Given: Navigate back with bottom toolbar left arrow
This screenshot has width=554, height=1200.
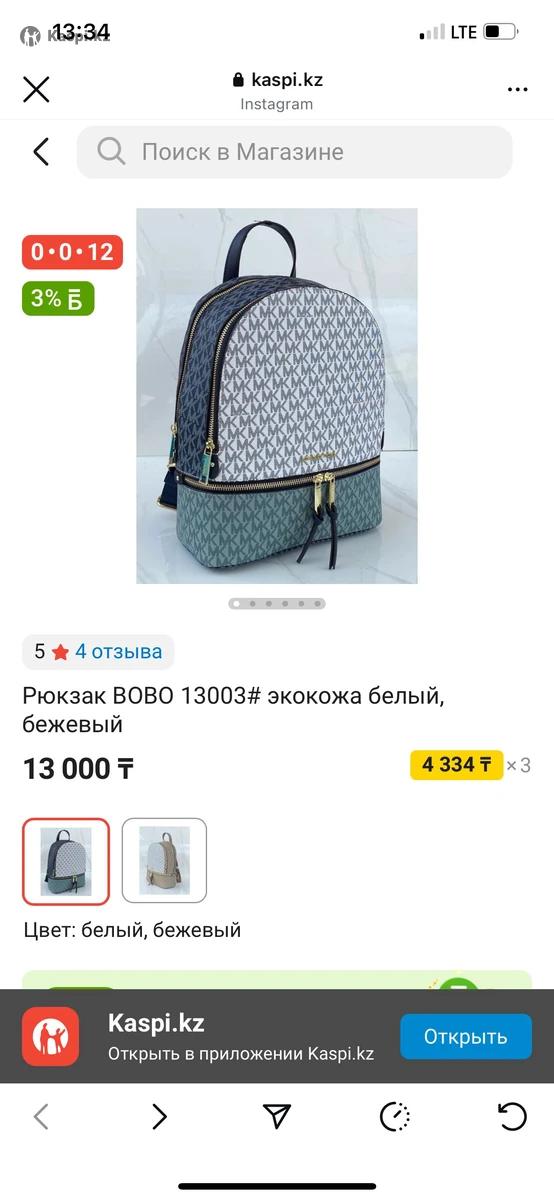Looking at the screenshot, I should [x=41, y=1117].
